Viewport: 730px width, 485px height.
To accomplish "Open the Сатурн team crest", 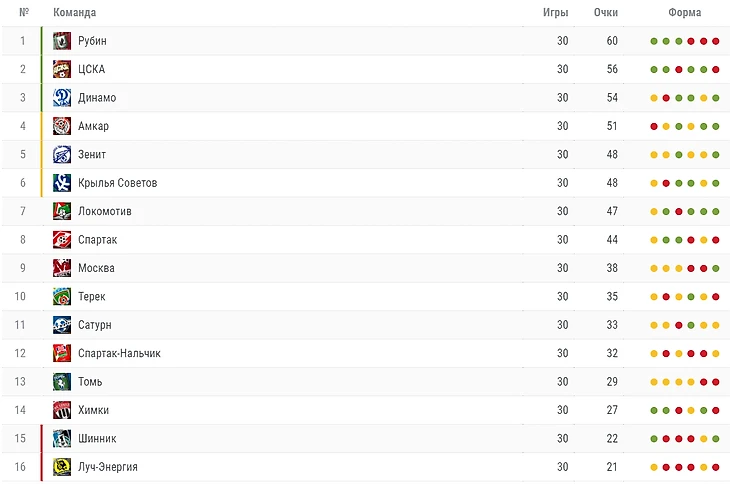I will 61,325.
